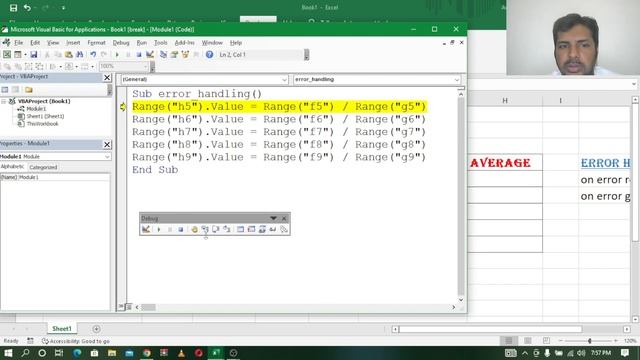The height and width of the screenshot is (360, 640).
Task: Toggle Design Mode in the Debug toolbar
Action: coord(146,229)
